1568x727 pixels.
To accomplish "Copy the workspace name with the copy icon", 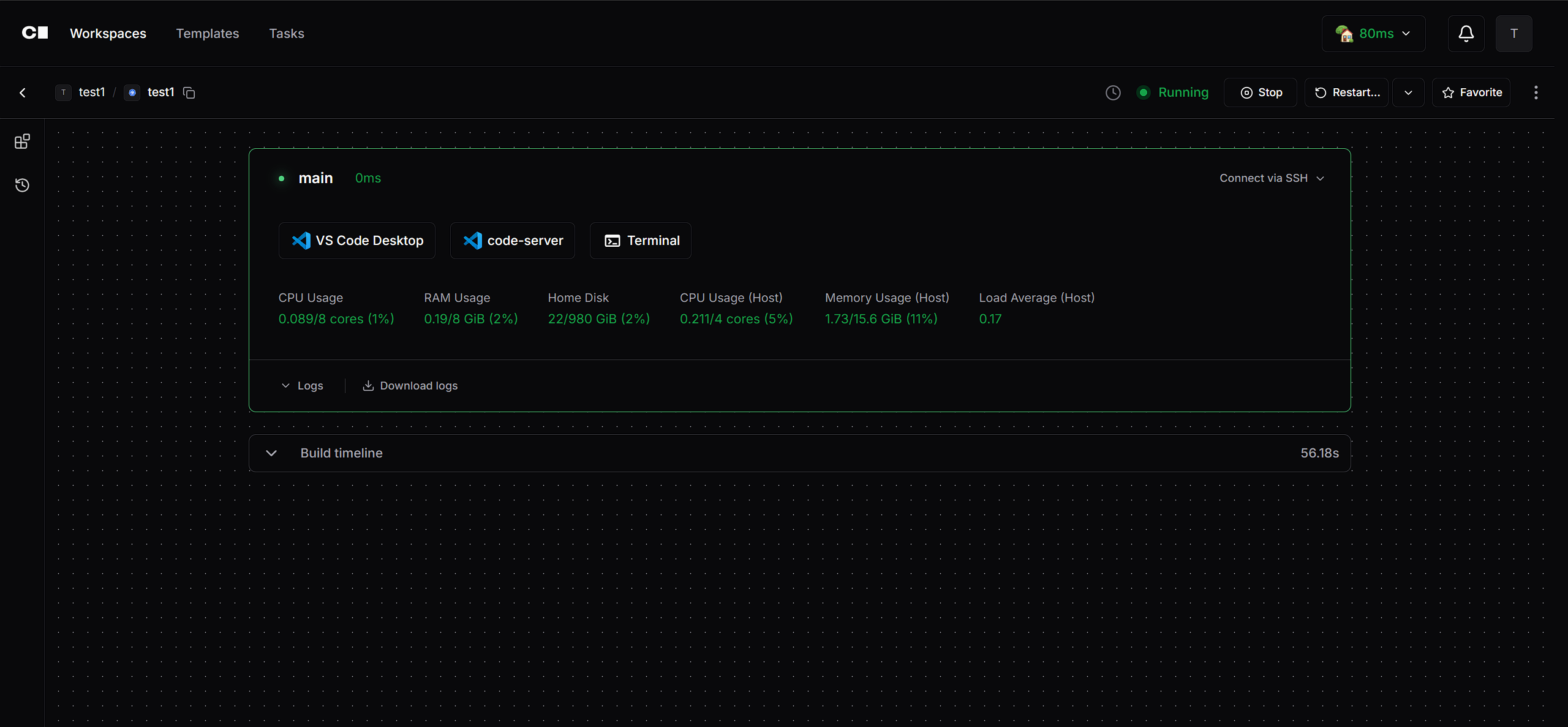I will click(189, 92).
